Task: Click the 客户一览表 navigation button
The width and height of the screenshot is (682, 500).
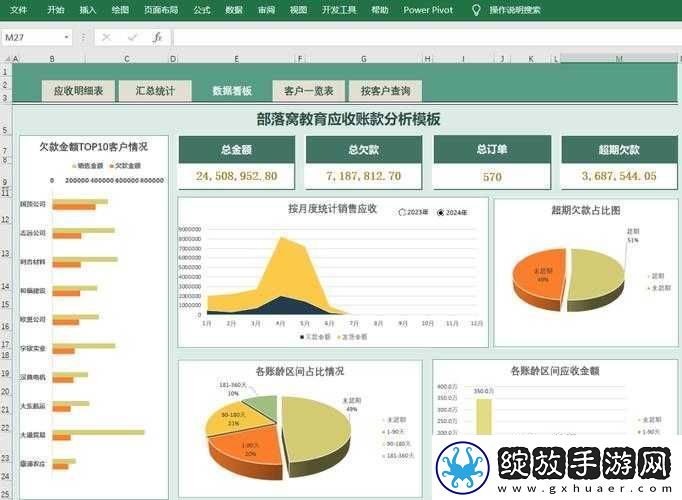Action: [309, 91]
